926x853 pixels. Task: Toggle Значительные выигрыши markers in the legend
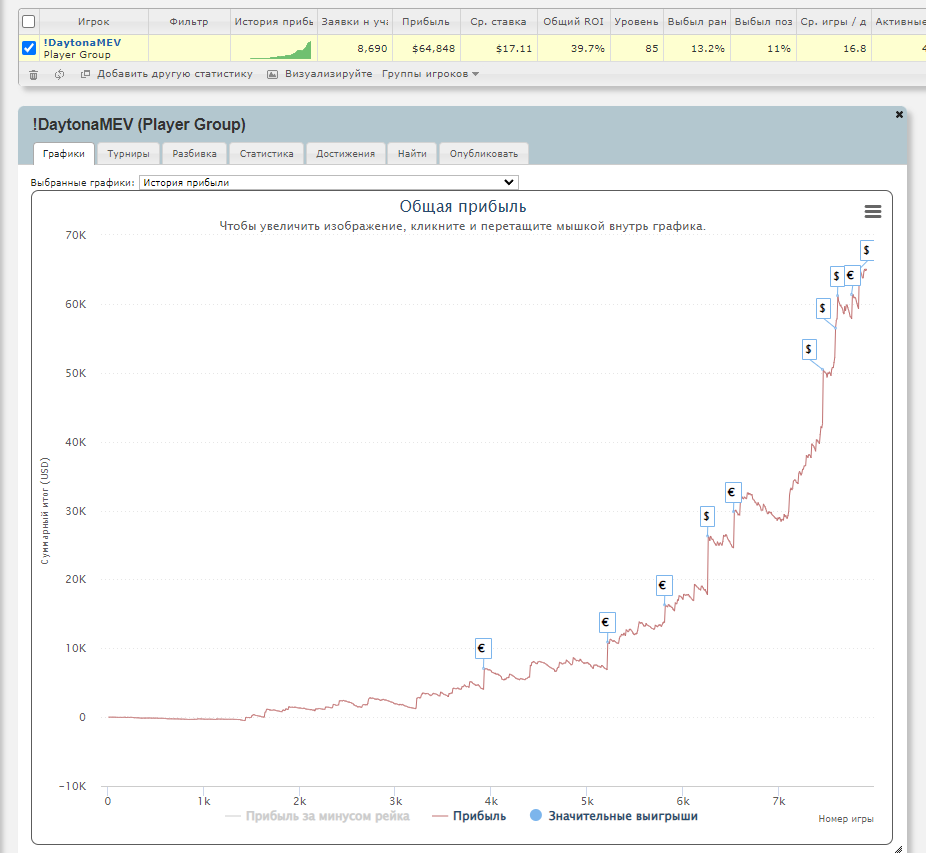(614, 816)
